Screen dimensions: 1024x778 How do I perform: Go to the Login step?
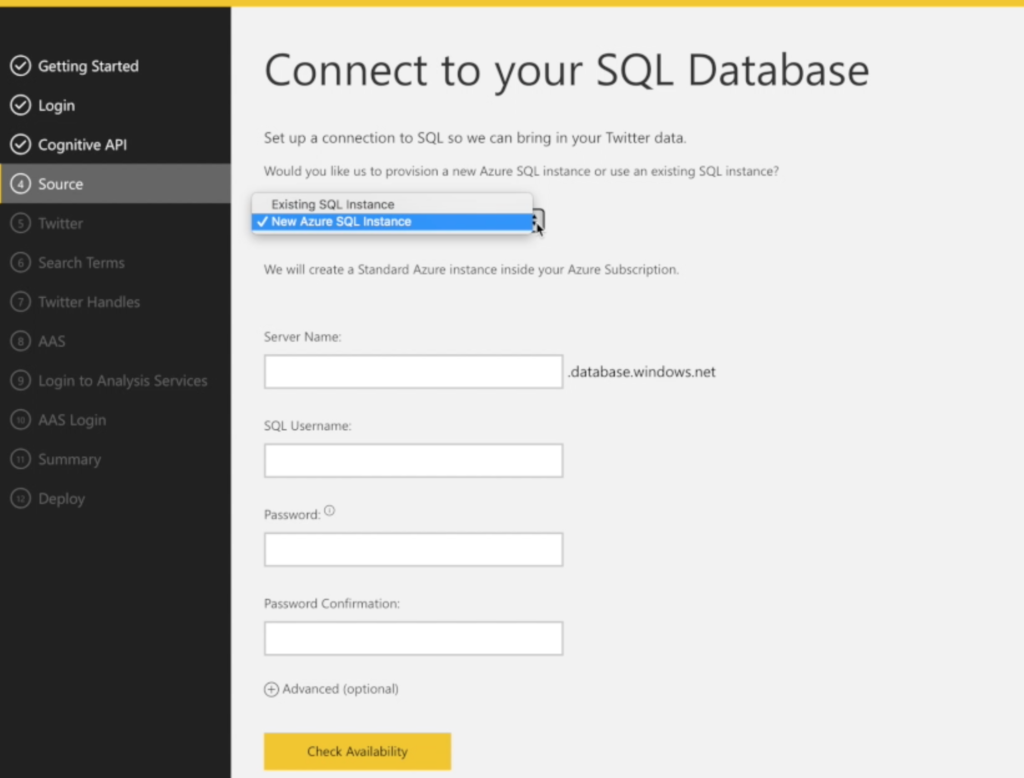coord(56,105)
